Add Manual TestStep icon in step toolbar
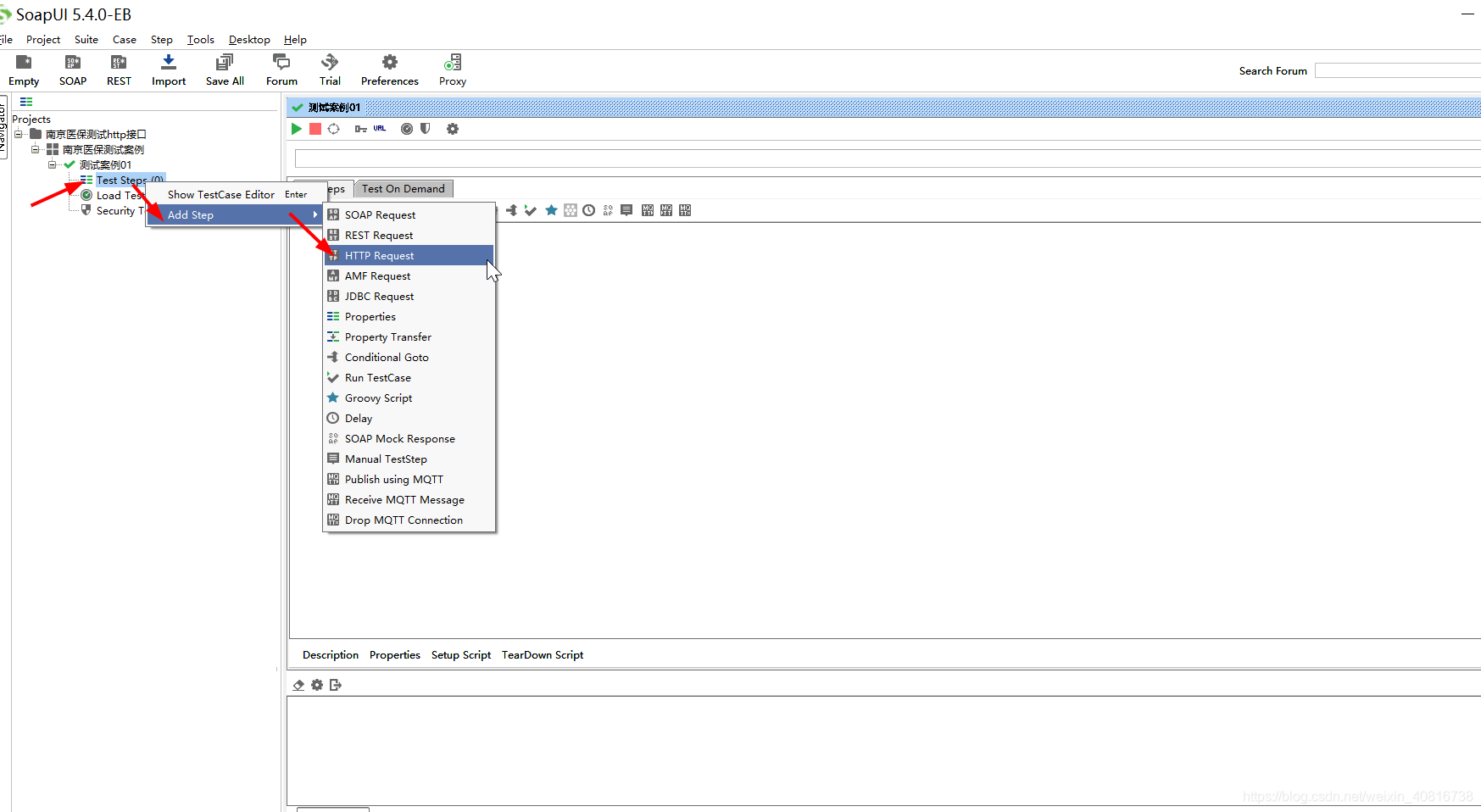 [x=626, y=210]
